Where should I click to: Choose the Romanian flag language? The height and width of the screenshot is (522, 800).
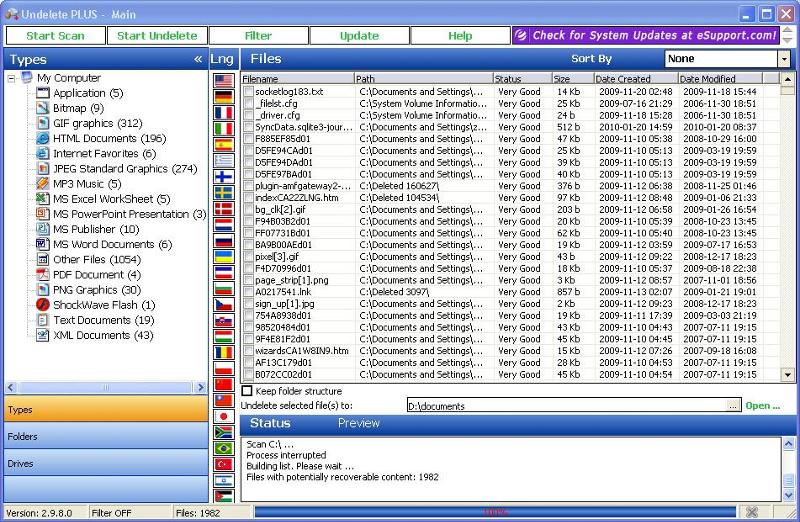(223, 352)
